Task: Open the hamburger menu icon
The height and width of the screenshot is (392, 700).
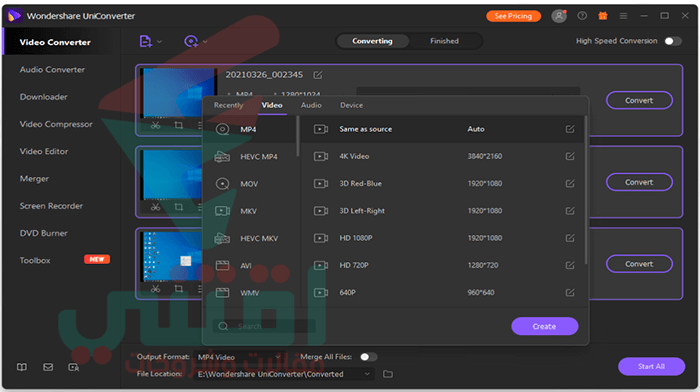Action: tap(623, 16)
